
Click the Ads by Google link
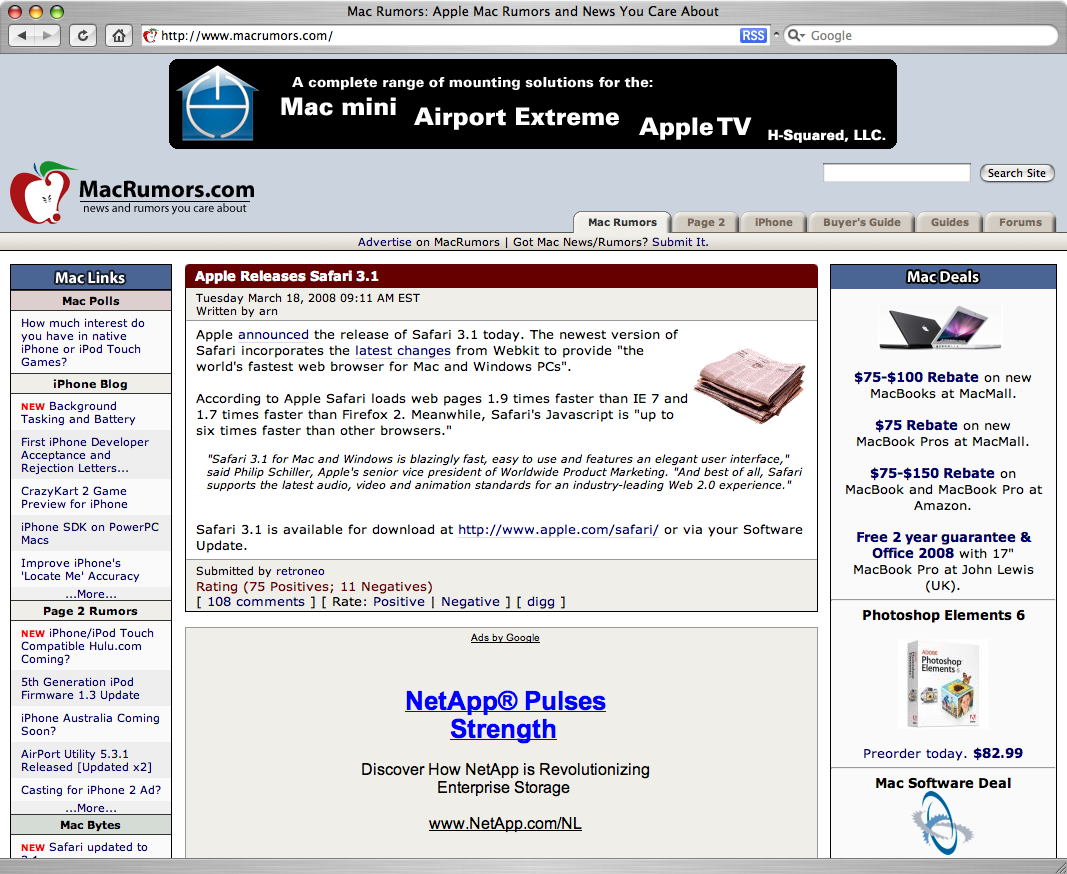pos(505,638)
